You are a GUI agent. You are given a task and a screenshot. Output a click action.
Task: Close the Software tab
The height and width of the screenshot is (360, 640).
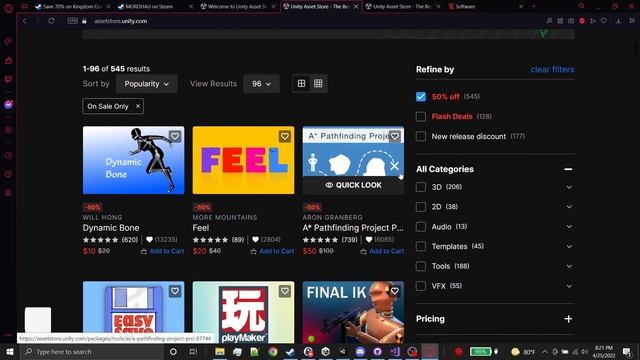click(521, 7)
